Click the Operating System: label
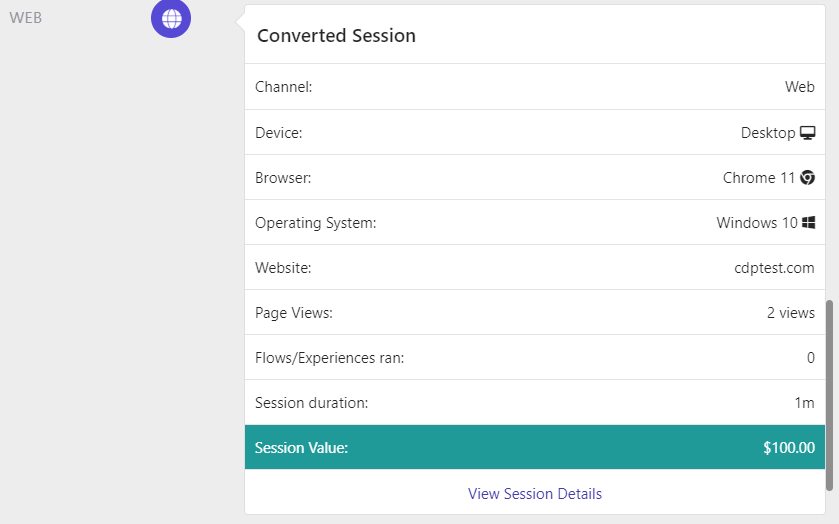 (316, 223)
